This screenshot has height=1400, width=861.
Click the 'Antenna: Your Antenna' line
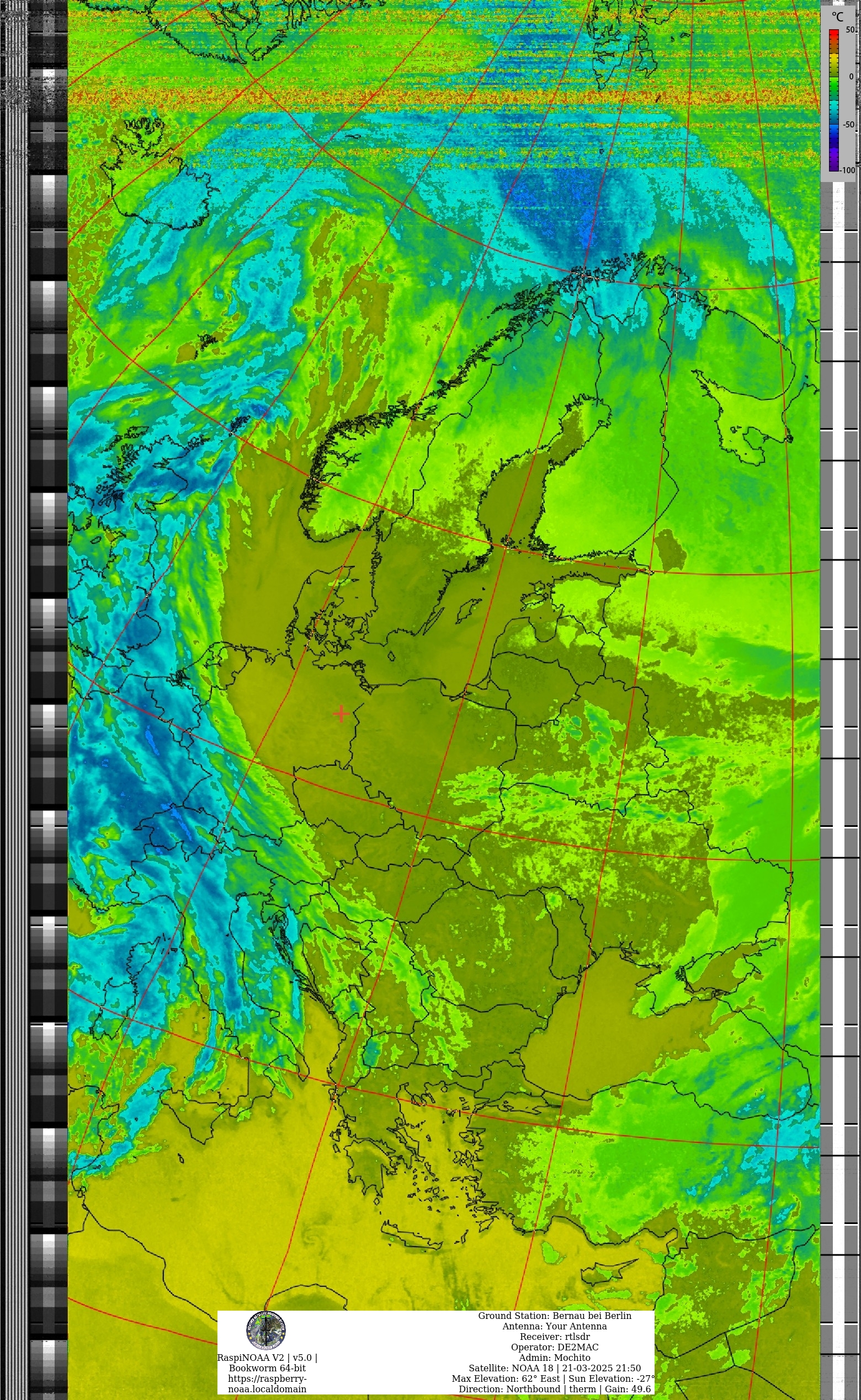point(554,1326)
